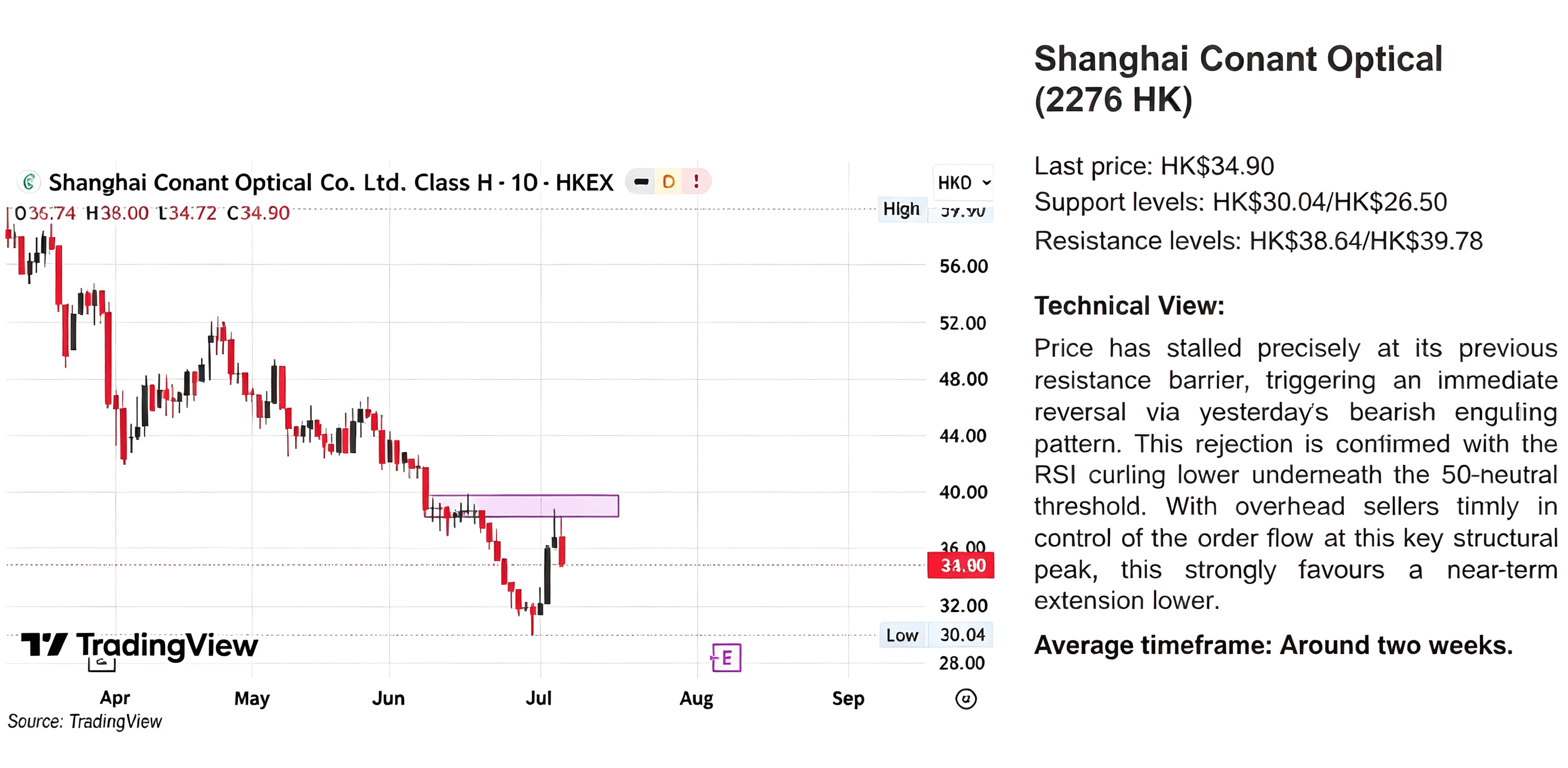Click the circular timezone icon near Sep
This screenshot has height=768, width=1568.
965,699
